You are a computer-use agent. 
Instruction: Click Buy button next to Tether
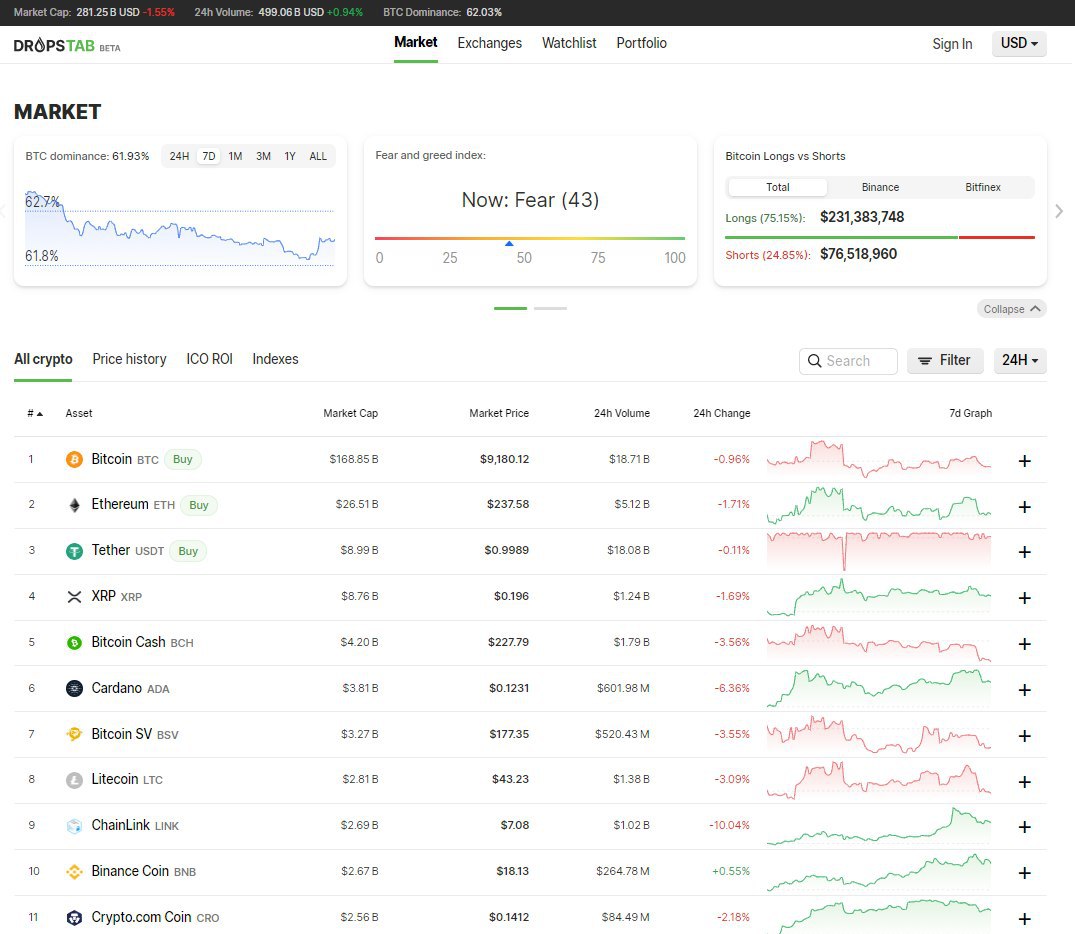188,551
